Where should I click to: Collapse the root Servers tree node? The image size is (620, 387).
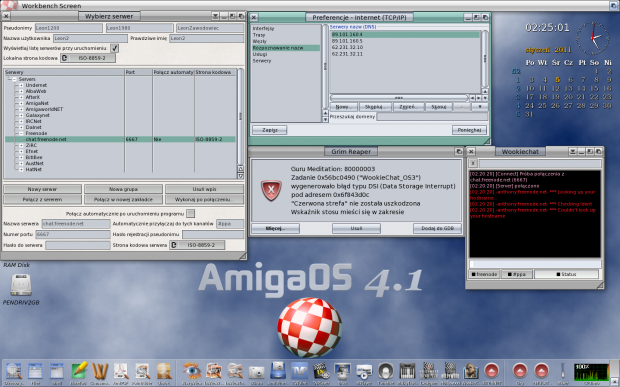14,79
